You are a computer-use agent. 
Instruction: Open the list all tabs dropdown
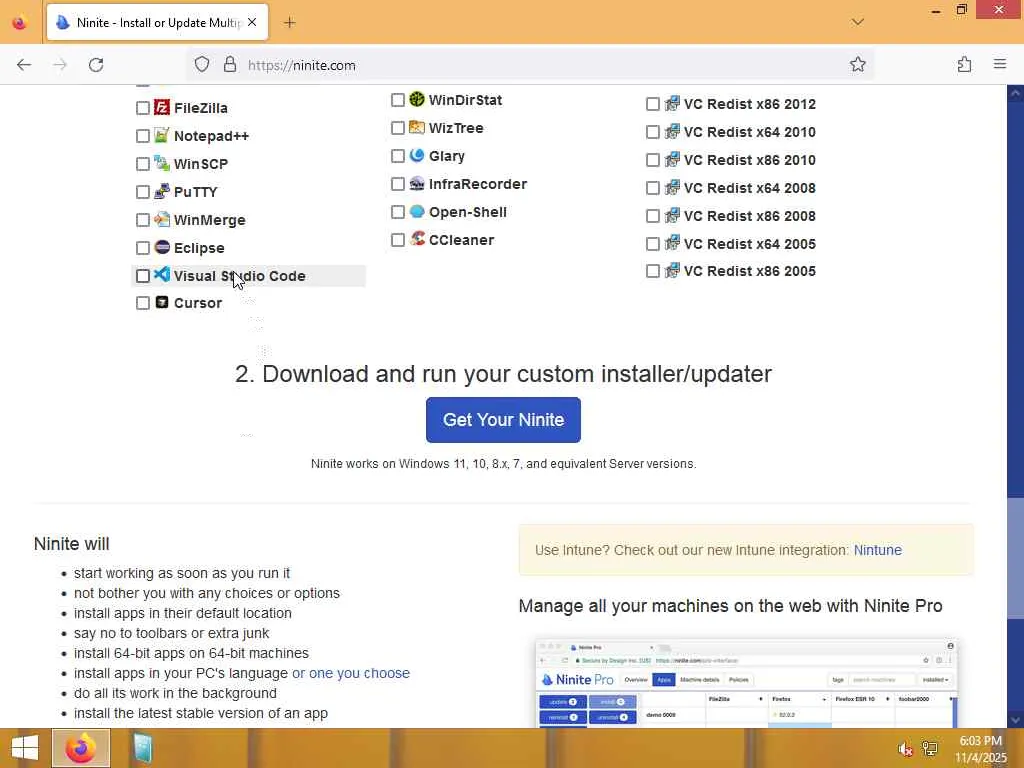click(x=857, y=22)
